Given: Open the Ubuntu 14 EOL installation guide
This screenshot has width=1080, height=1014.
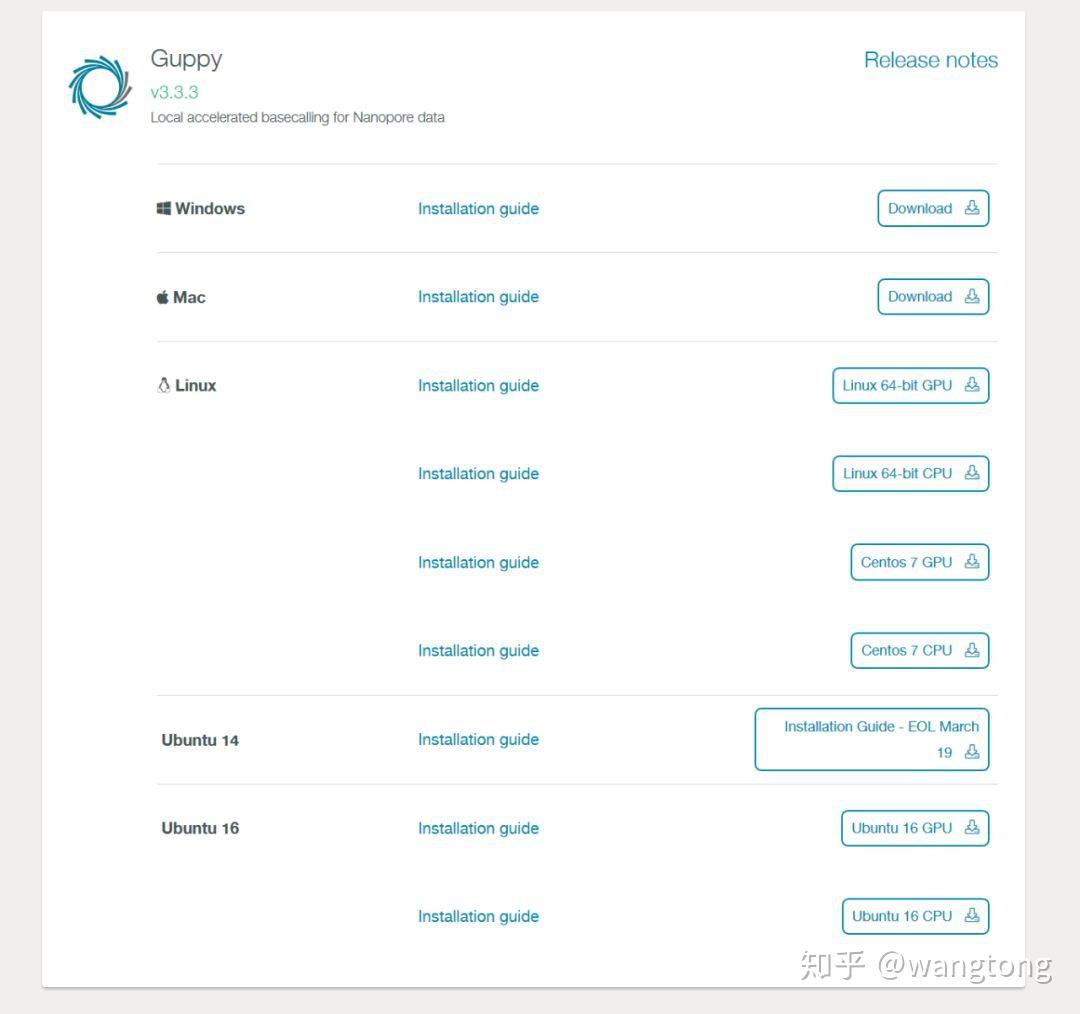Looking at the screenshot, I should (871, 739).
